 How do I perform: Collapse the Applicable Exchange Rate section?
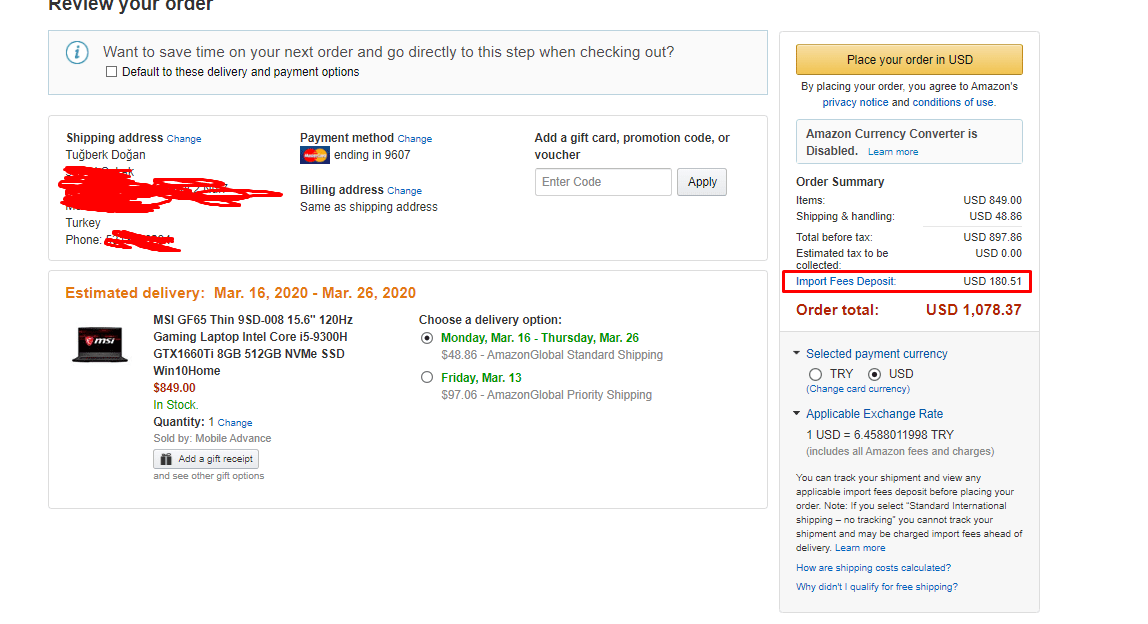tap(797, 413)
